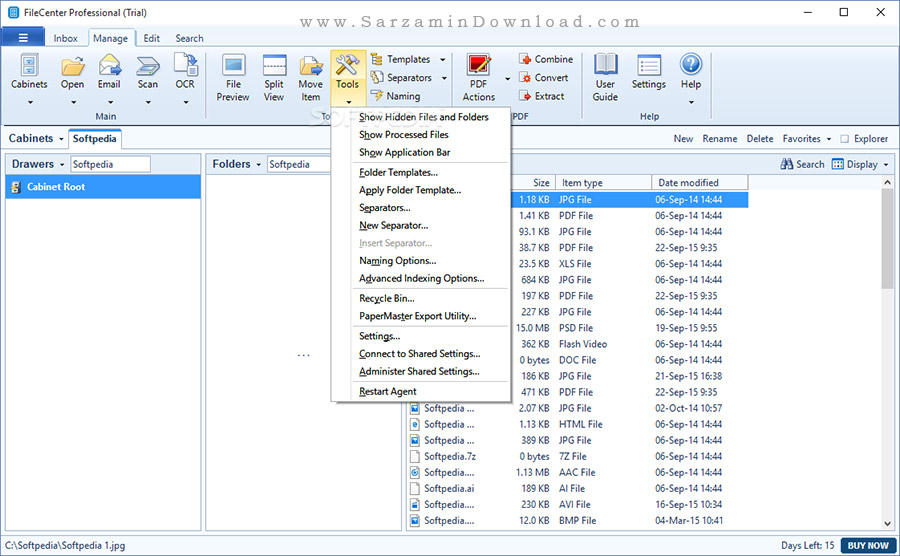Expand the Email dropdown arrow
The height and width of the screenshot is (556, 900).
click(x=110, y=103)
